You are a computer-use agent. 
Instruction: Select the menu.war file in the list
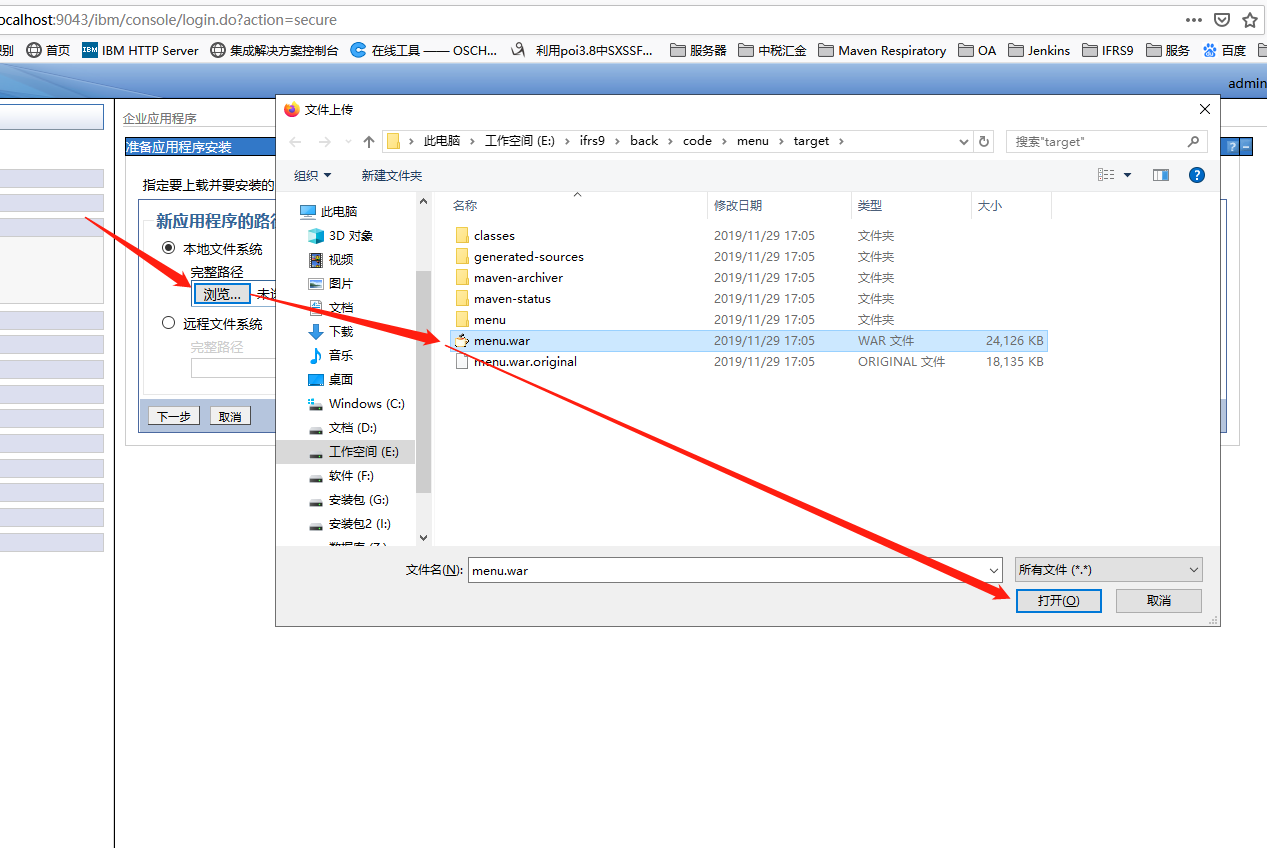click(x=502, y=340)
